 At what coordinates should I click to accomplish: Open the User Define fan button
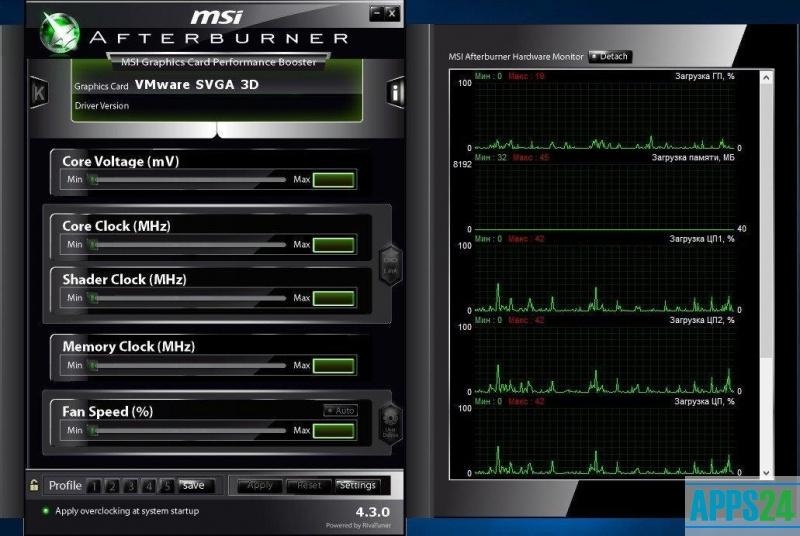pos(390,423)
